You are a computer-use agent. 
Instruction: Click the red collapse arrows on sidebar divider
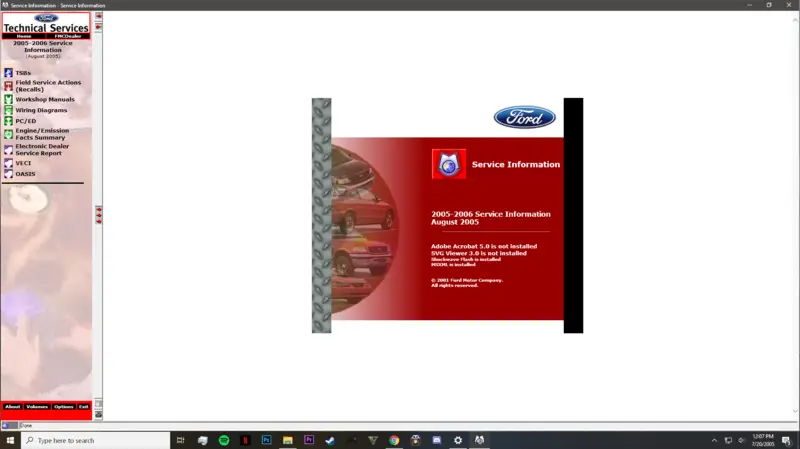click(98, 215)
